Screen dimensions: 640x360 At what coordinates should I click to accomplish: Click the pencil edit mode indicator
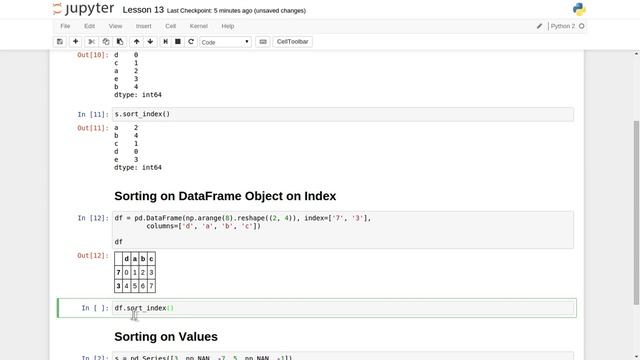tap(539, 26)
